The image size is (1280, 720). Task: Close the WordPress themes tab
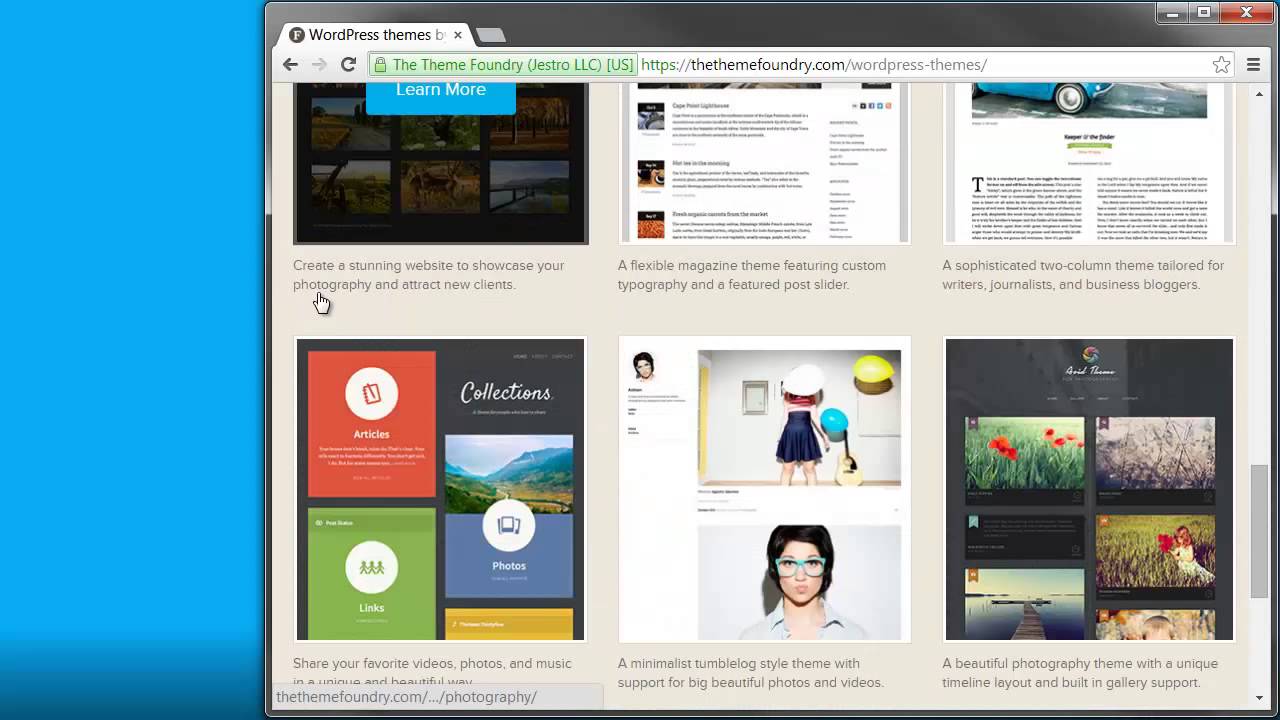(458, 35)
